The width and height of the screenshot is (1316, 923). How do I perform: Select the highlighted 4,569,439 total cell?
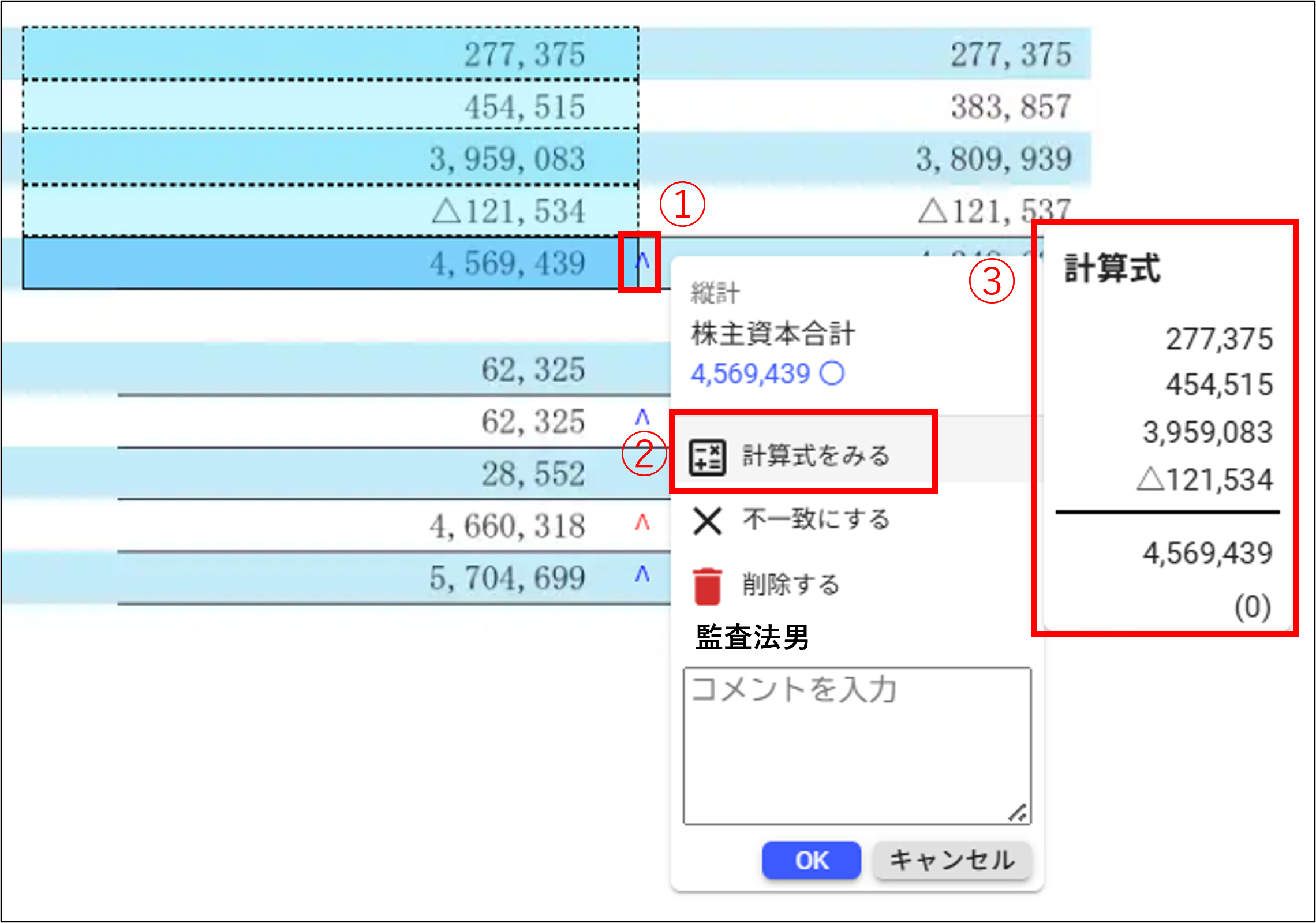329,263
